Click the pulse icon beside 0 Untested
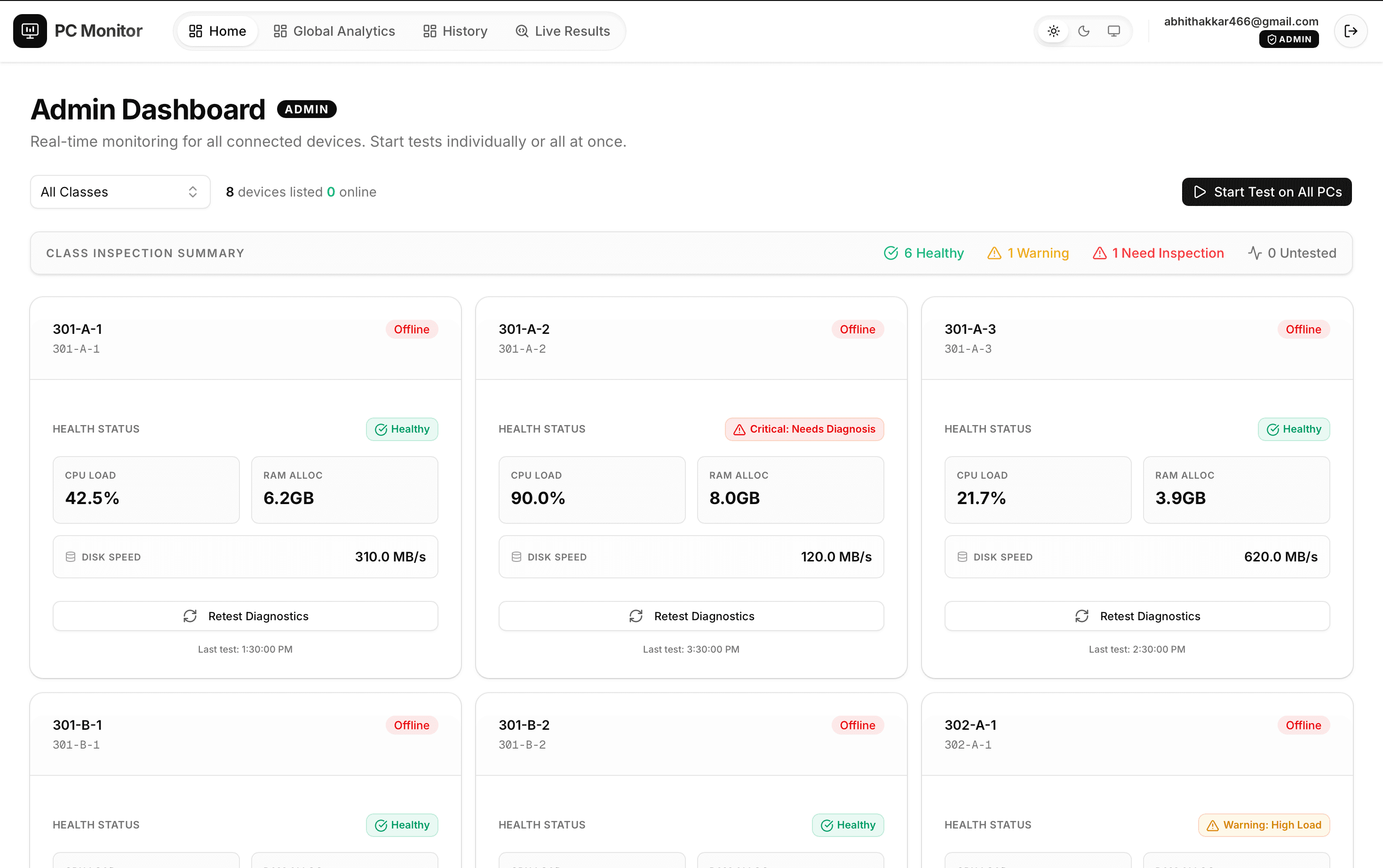 (1255, 253)
